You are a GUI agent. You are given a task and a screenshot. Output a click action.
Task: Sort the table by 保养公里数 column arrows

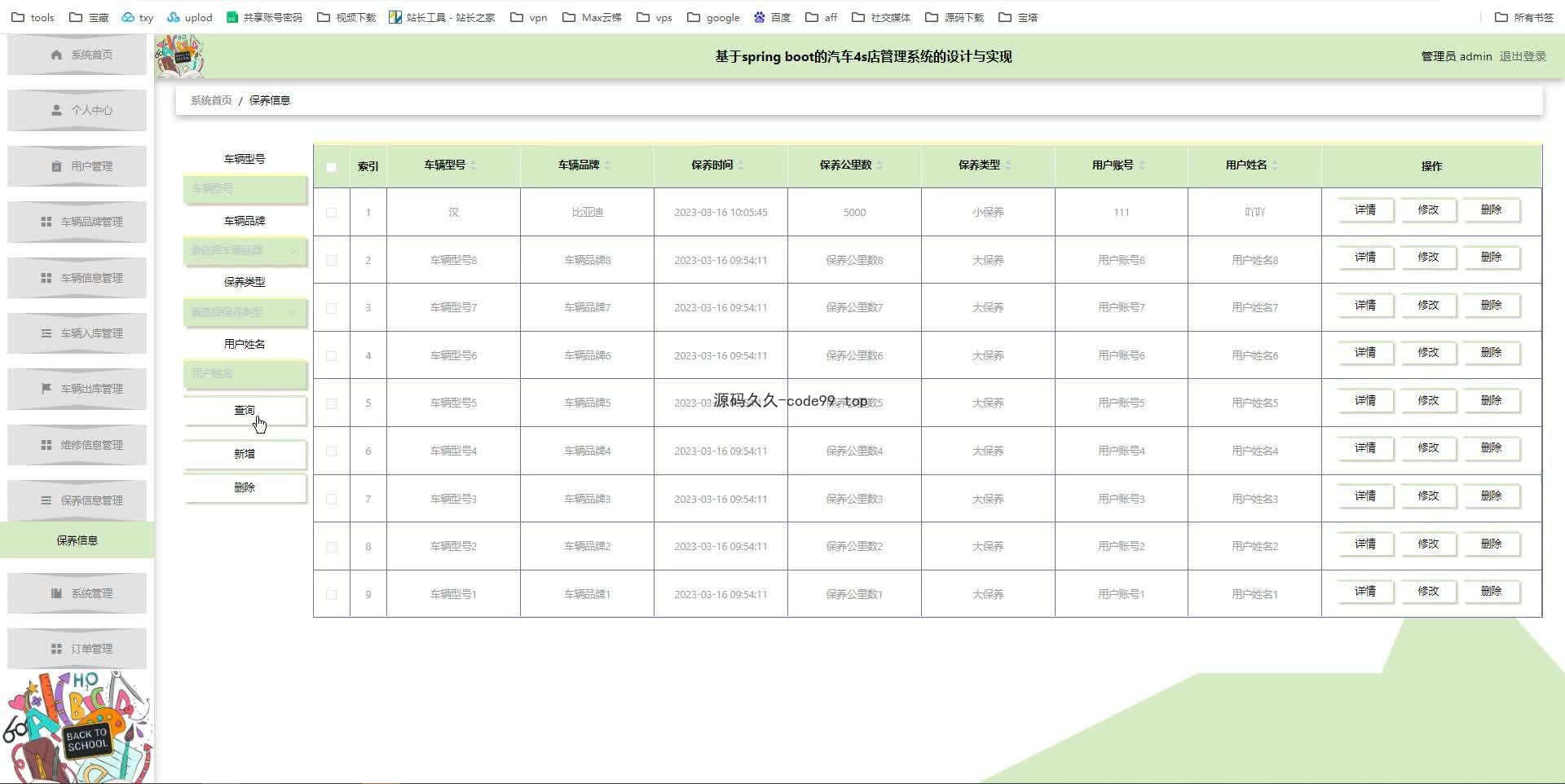click(879, 165)
